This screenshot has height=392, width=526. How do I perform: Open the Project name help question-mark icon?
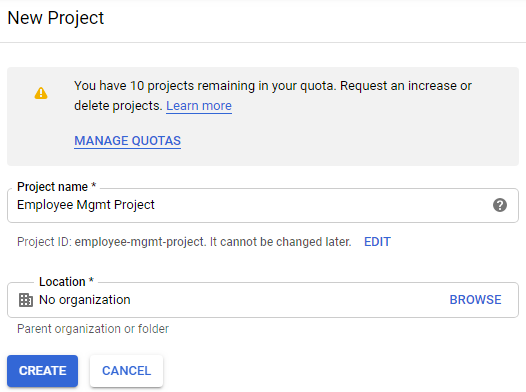[499, 205]
